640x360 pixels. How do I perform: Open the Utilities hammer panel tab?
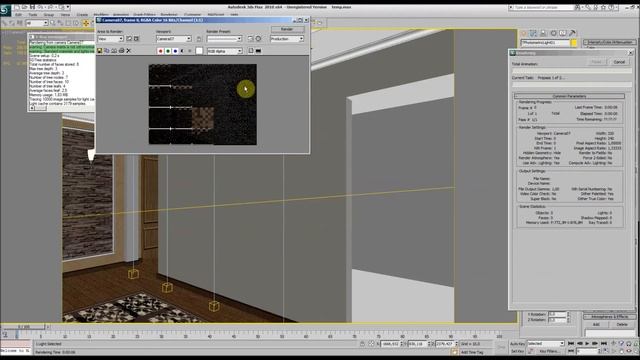573,33
